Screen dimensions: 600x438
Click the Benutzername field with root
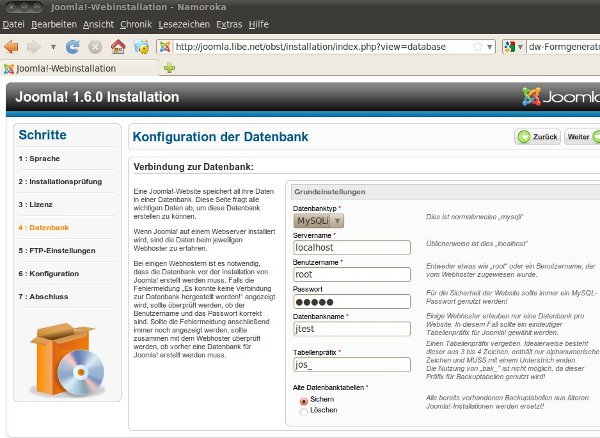352,274
